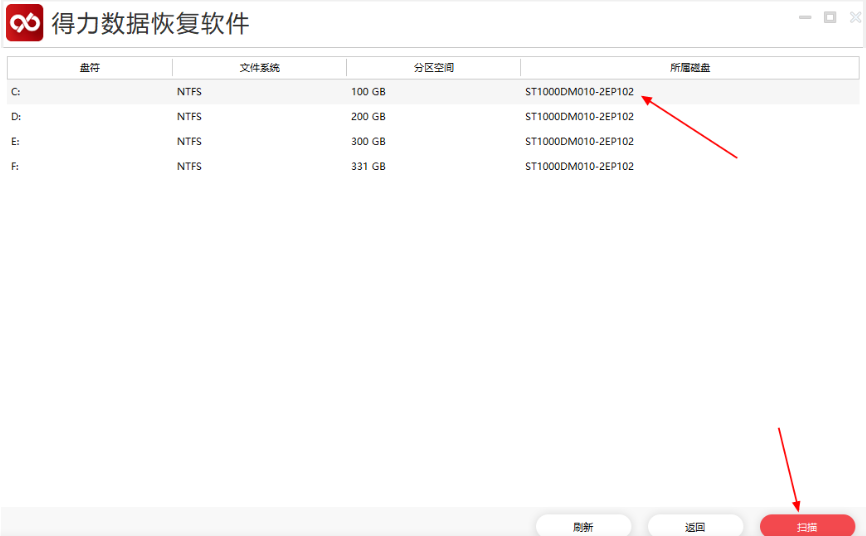Viewport: 866px width, 536px height.
Task: Click the 100 GB partition size cell
Action: coord(368,92)
